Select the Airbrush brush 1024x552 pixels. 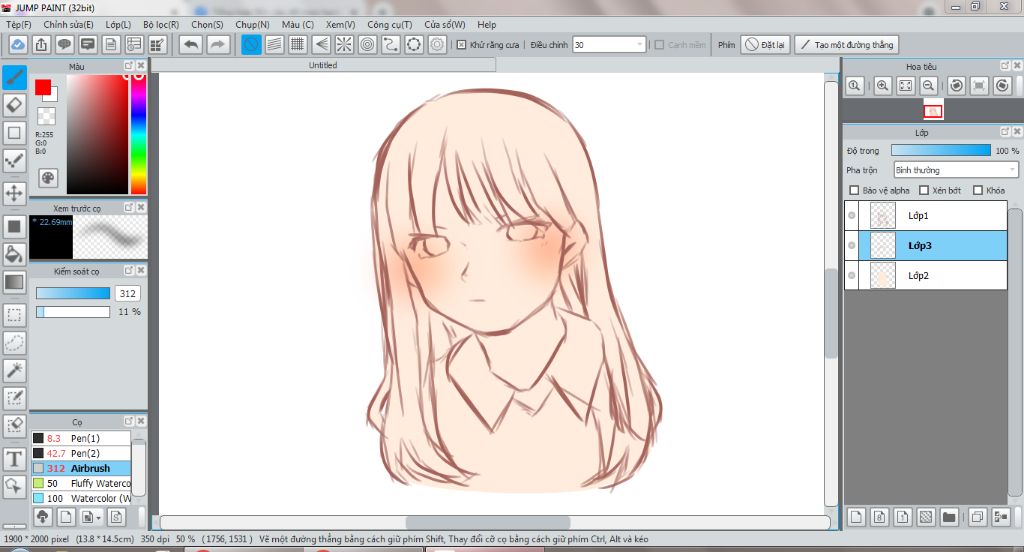pos(82,468)
